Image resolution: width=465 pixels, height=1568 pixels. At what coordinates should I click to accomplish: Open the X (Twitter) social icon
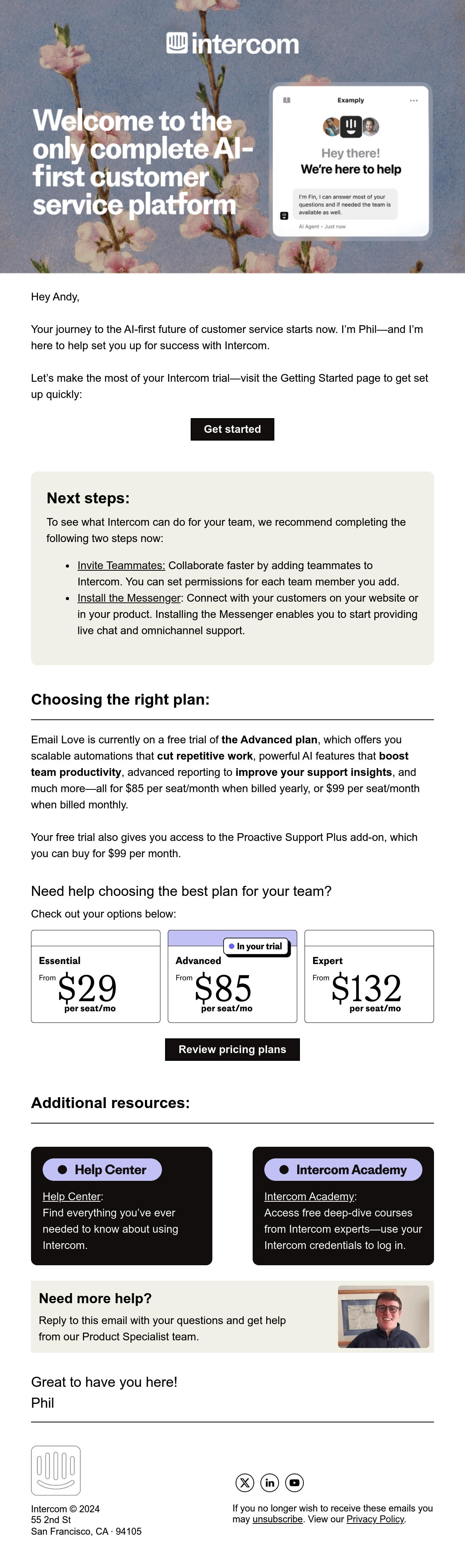click(245, 1482)
